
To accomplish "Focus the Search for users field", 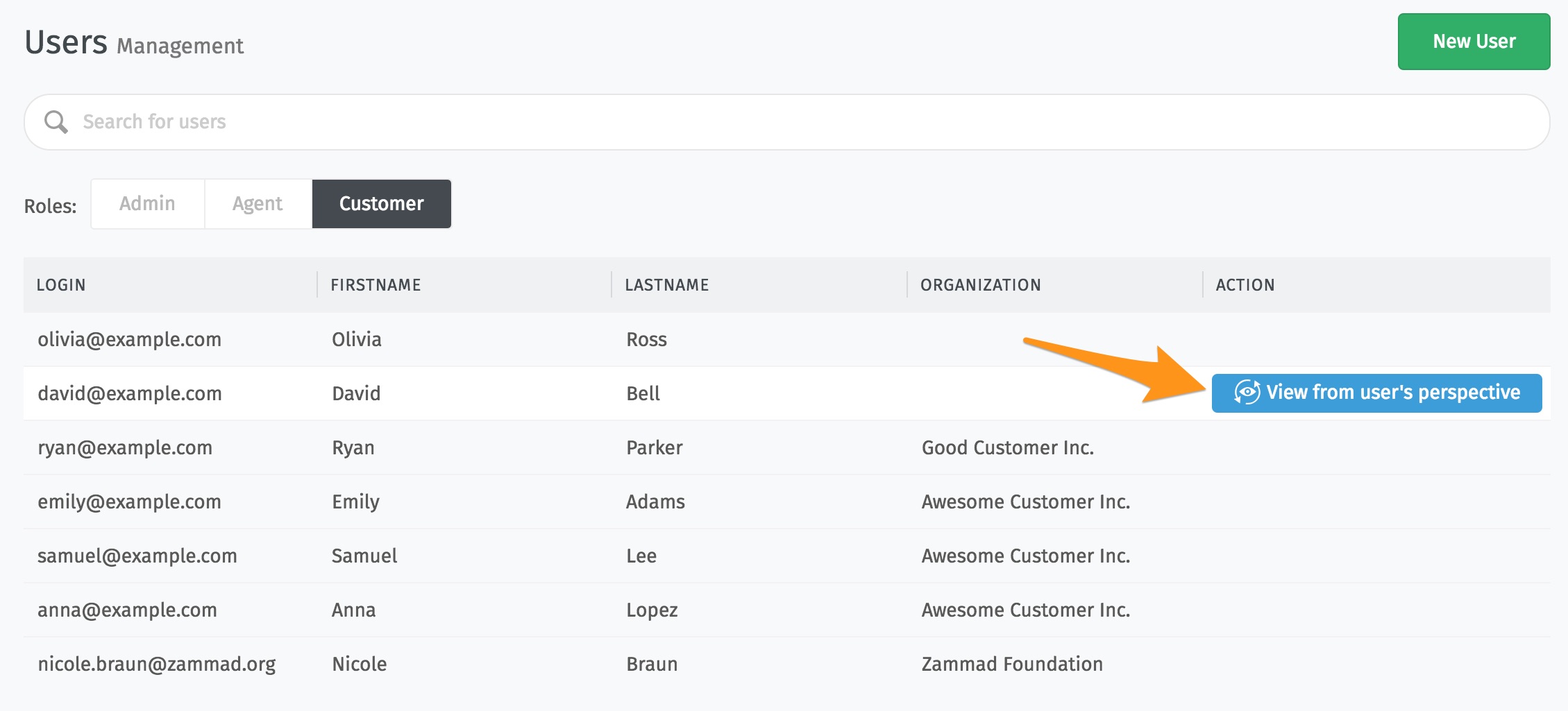I will [786, 122].
